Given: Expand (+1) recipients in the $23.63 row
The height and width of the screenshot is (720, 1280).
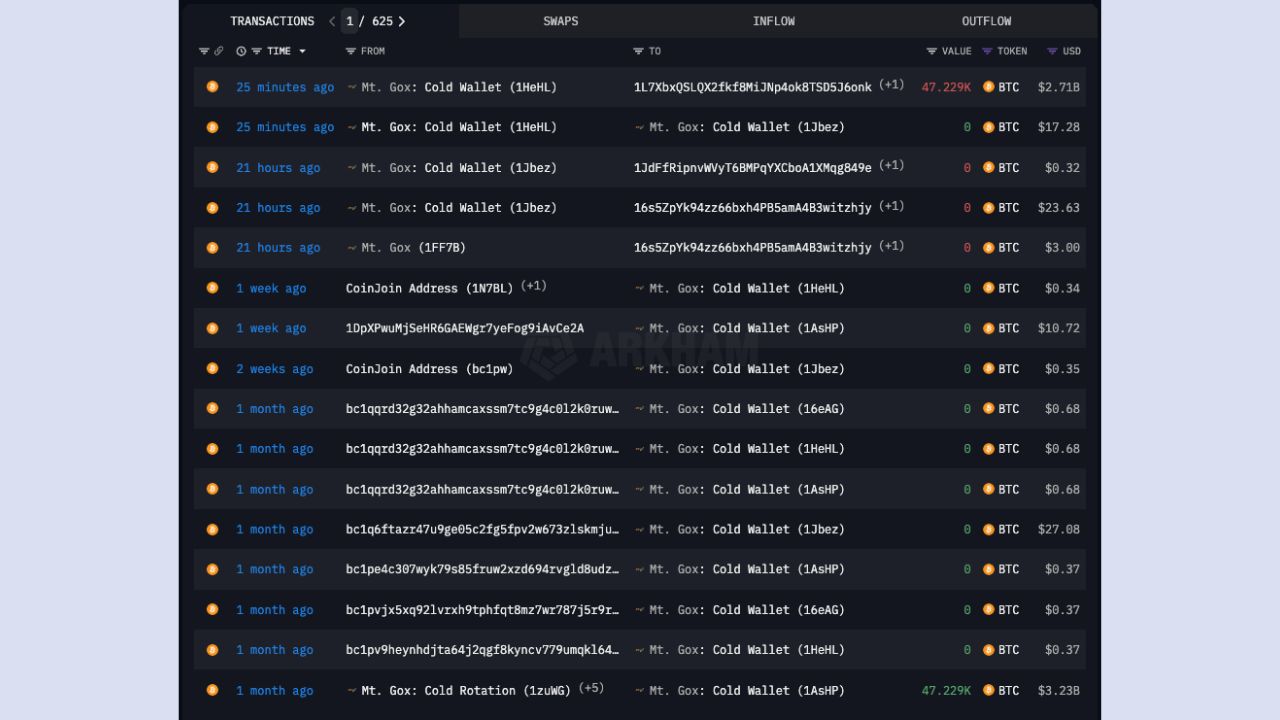Looking at the screenshot, I should pyautogui.click(x=892, y=206).
